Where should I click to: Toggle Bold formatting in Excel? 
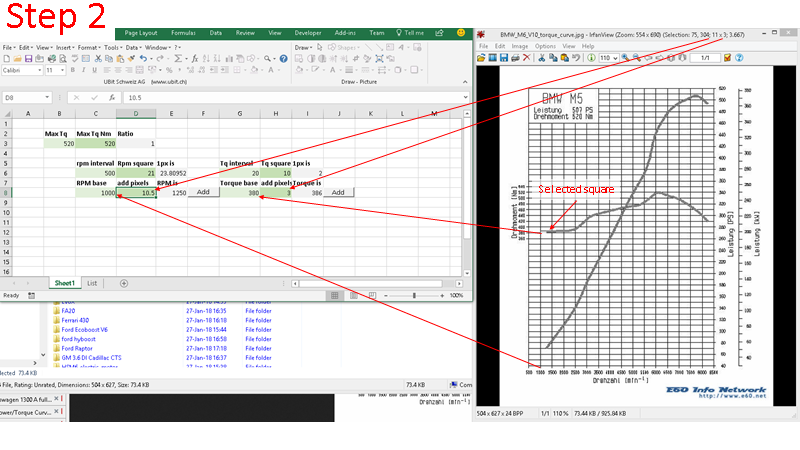(72, 70)
